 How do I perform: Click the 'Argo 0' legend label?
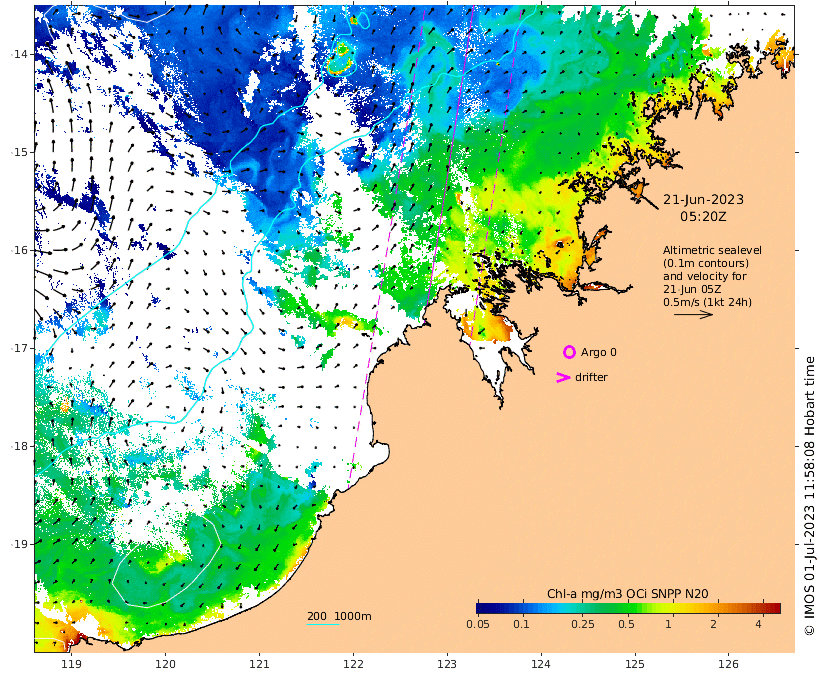click(599, 353)
